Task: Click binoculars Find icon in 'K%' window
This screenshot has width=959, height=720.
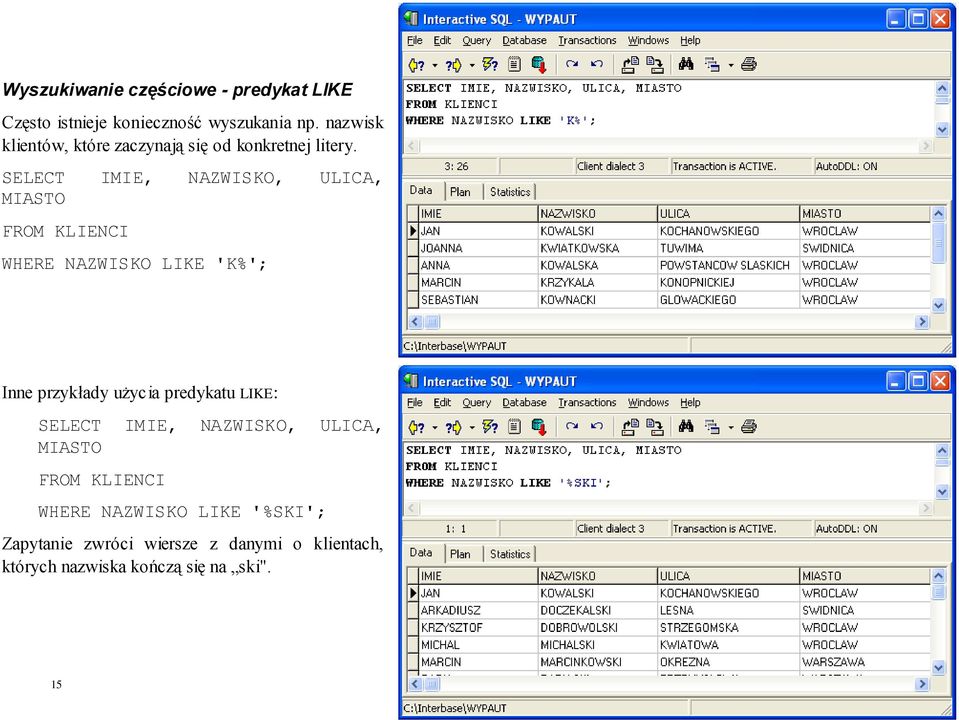Action: coord(686,64)
